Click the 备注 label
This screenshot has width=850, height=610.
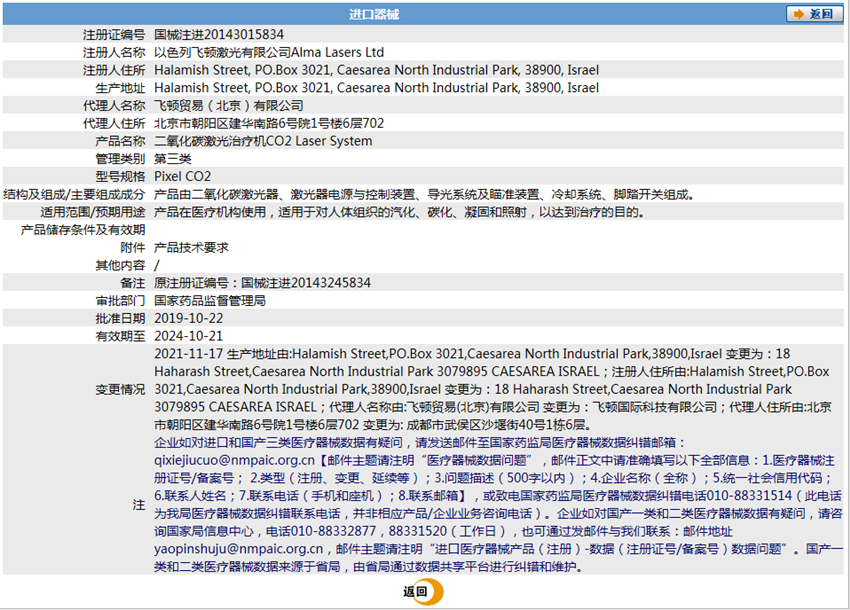click(x=133, y=283)
